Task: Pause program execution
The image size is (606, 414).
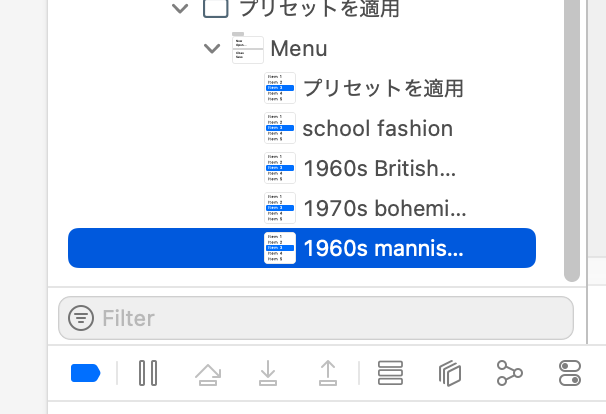Action: [x=148, y=374]
